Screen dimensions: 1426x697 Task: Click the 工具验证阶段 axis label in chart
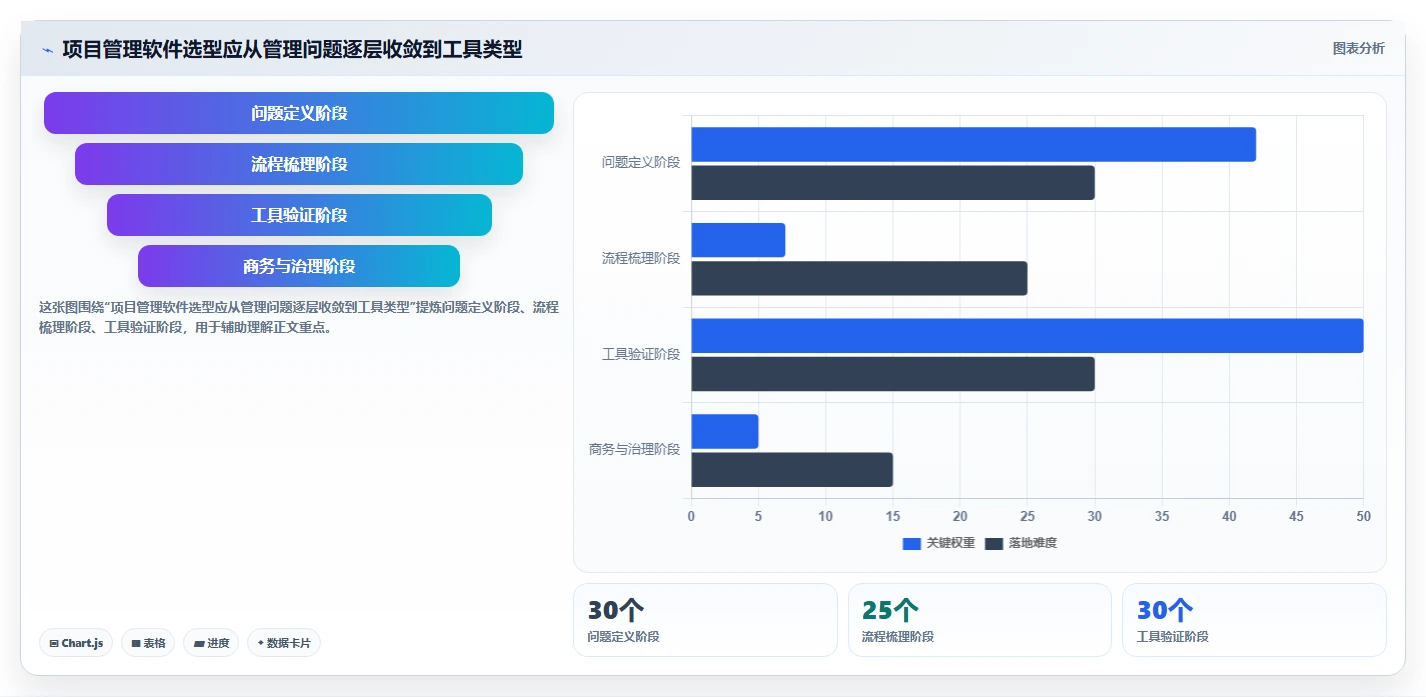641,354
